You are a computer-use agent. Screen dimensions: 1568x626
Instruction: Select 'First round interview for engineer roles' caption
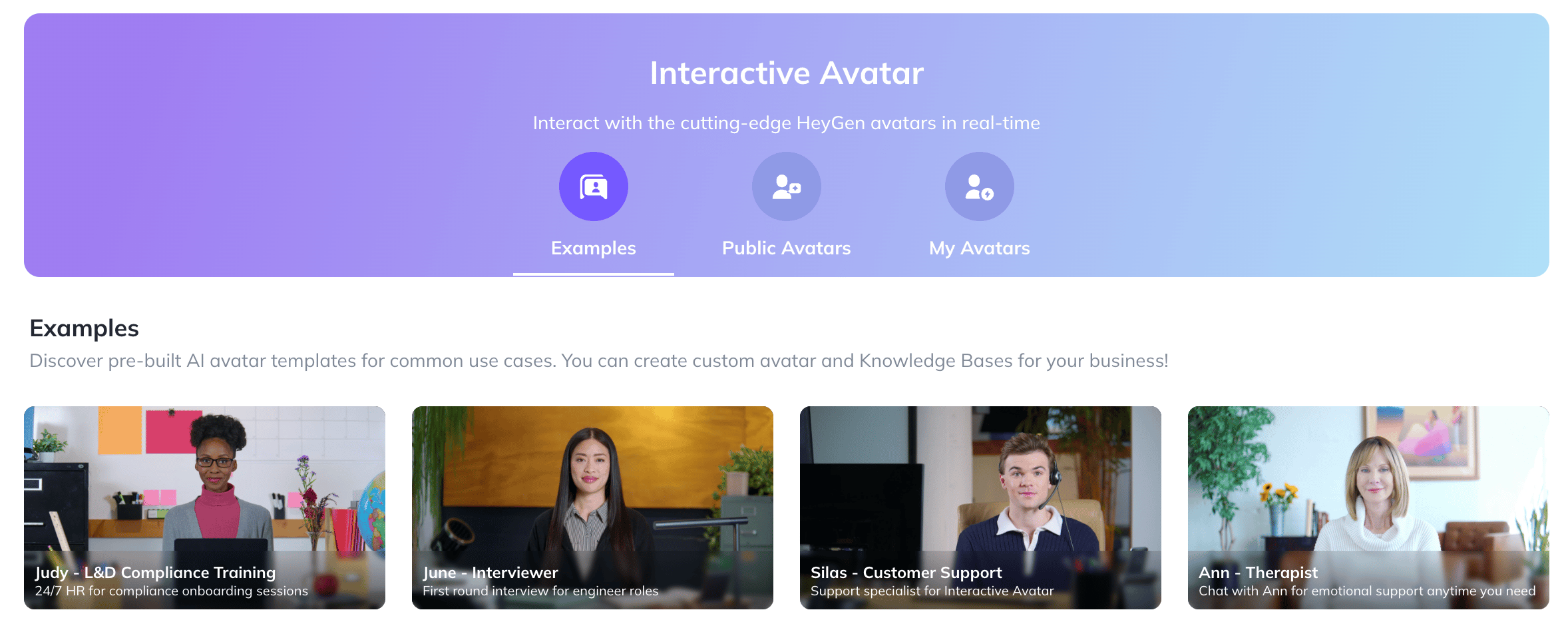(x=540, y=591)
